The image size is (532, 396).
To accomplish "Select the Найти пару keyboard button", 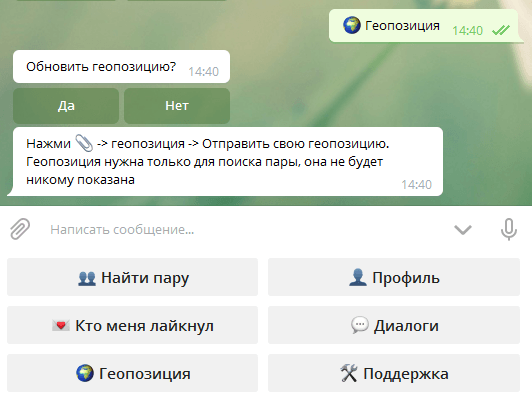I will (132, 277).
